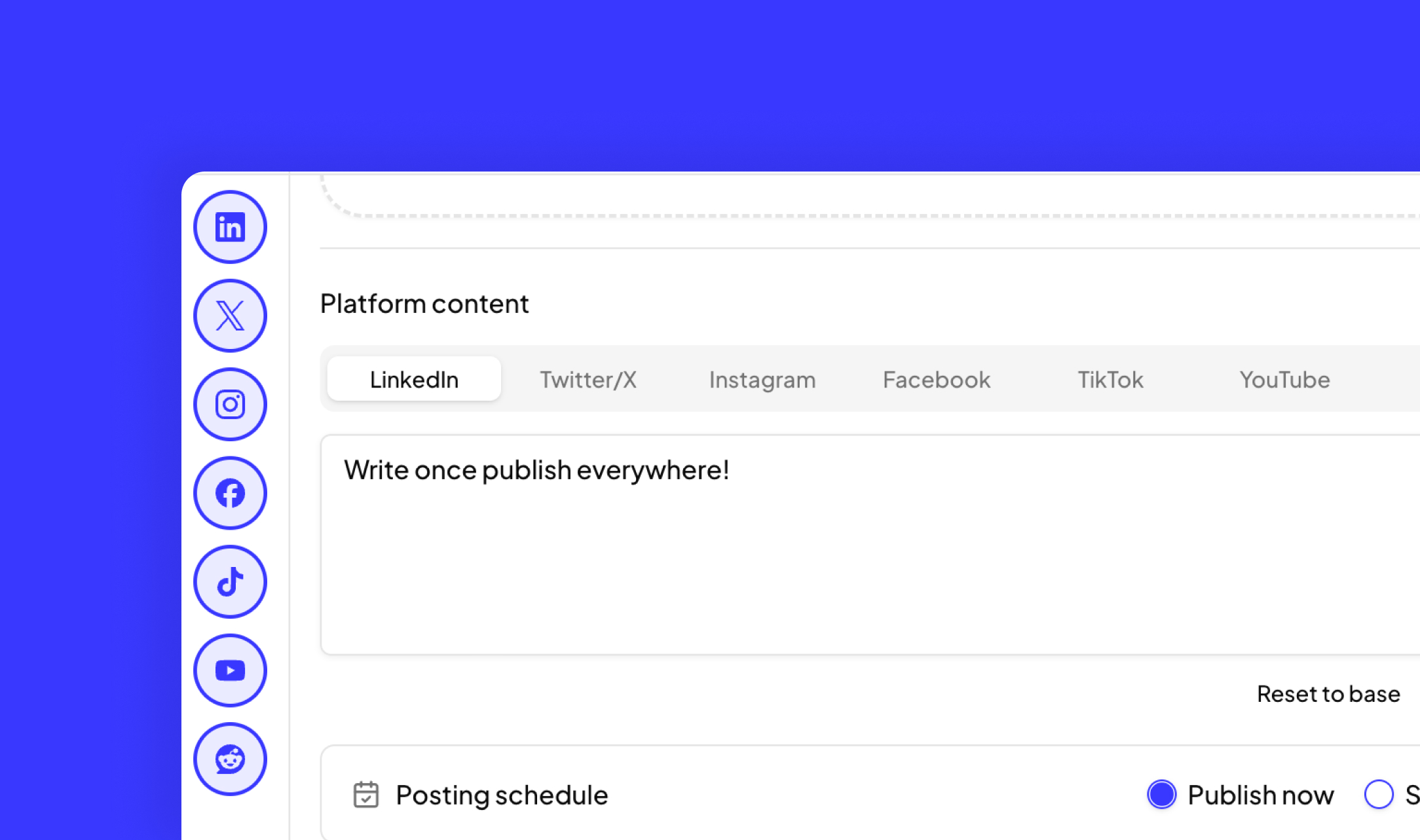Open the TikTok content tab
The height and width of the screenshot is (840, 1420).
pos(1110,380)
